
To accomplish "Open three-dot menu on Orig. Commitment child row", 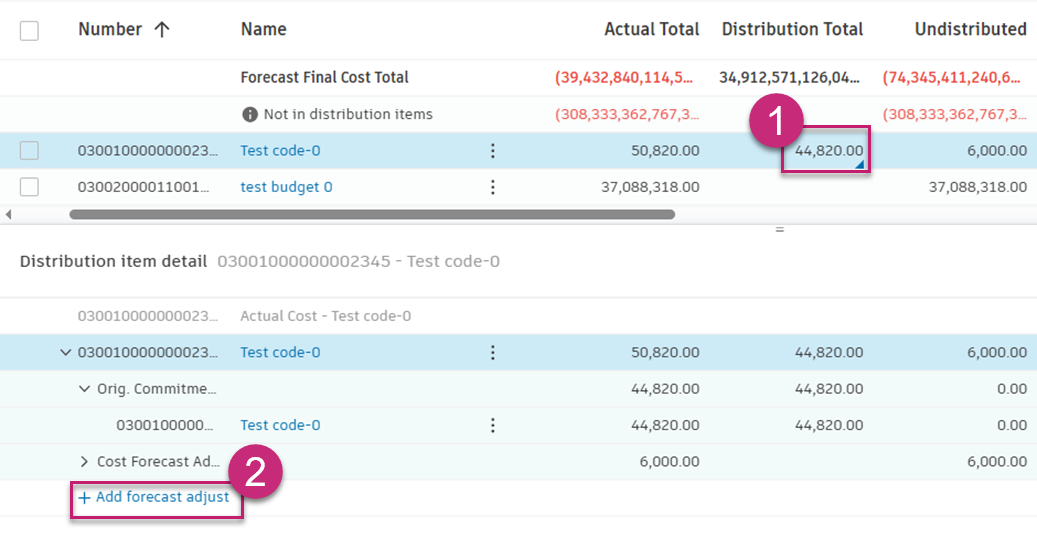I will 492,425.
